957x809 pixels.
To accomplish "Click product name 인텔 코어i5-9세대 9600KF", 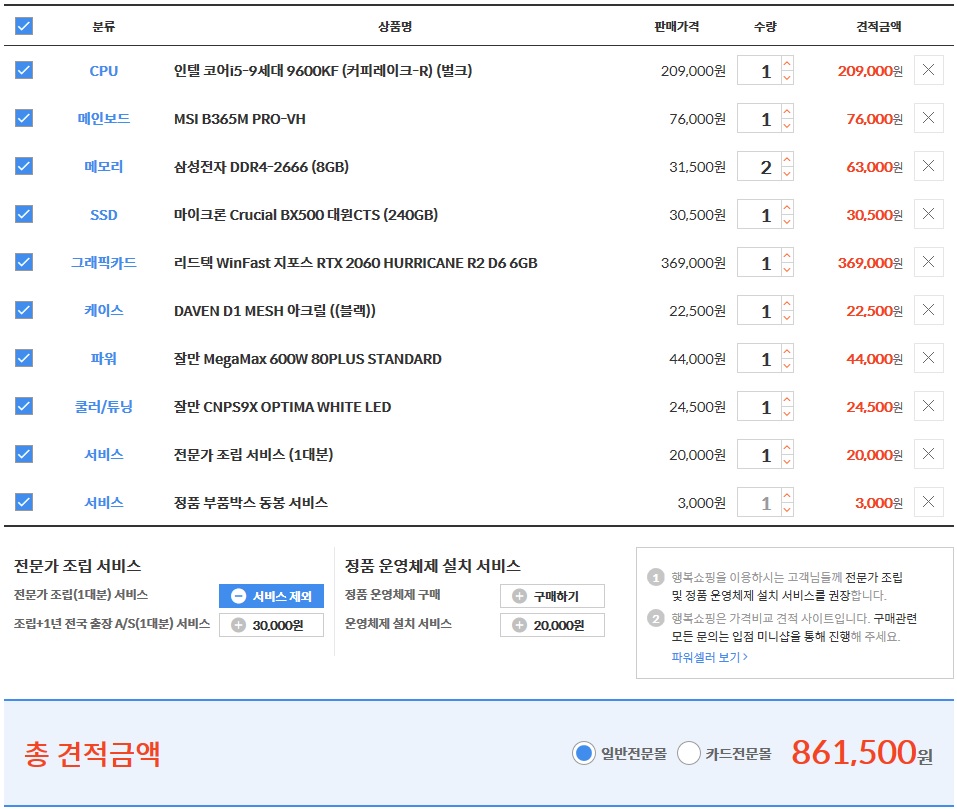I will coord(323,71).
